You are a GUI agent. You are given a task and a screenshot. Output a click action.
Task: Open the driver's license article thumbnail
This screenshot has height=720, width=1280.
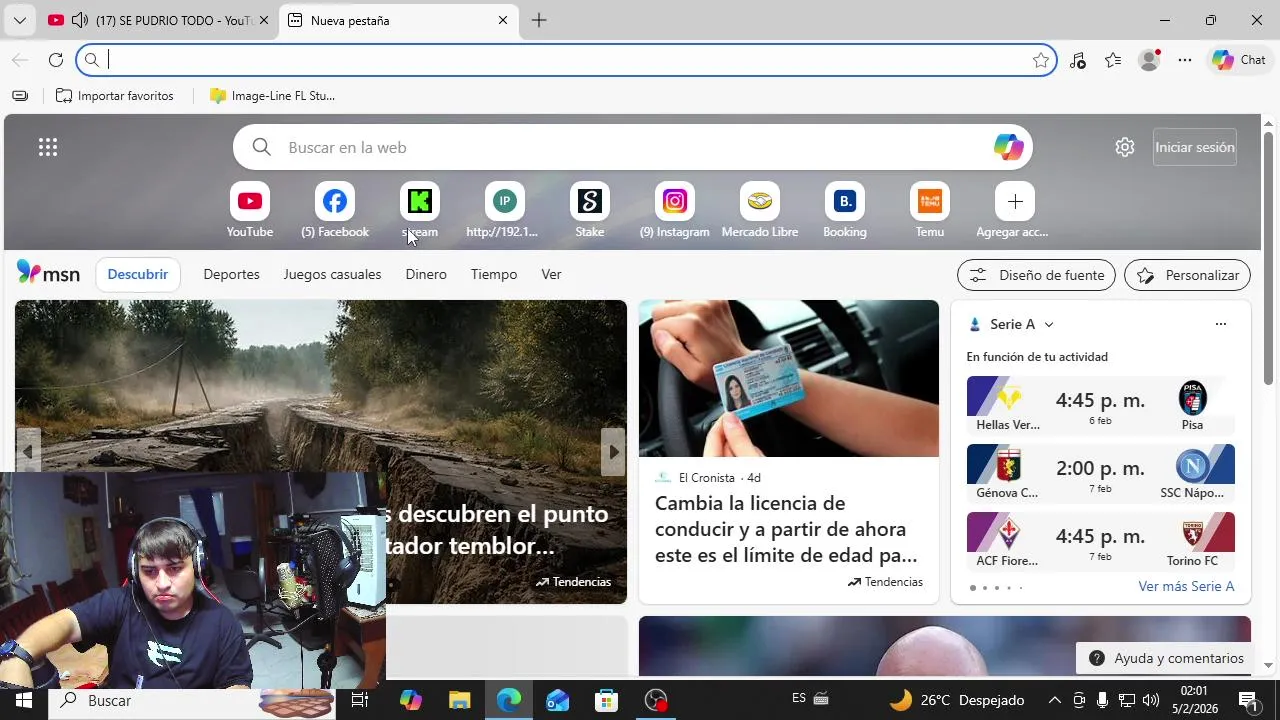(x=789, y=378)
